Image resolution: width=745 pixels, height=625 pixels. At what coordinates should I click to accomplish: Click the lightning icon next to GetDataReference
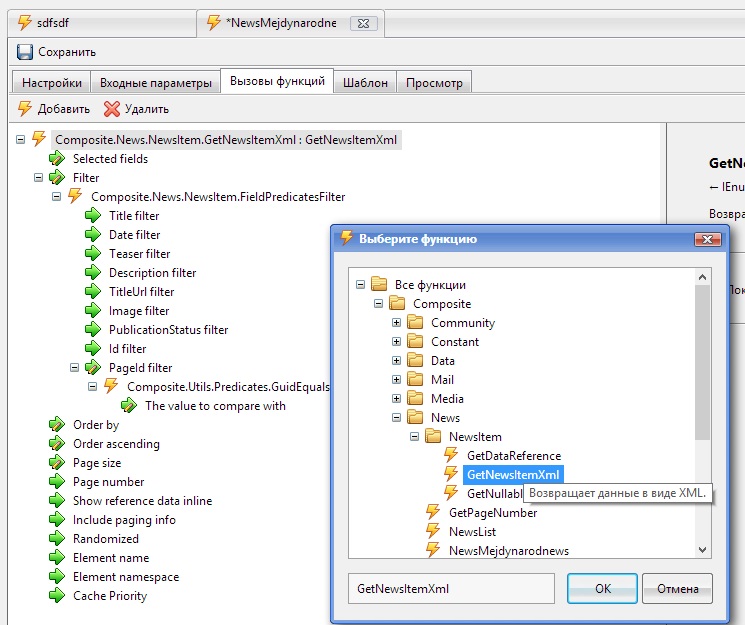452,456
